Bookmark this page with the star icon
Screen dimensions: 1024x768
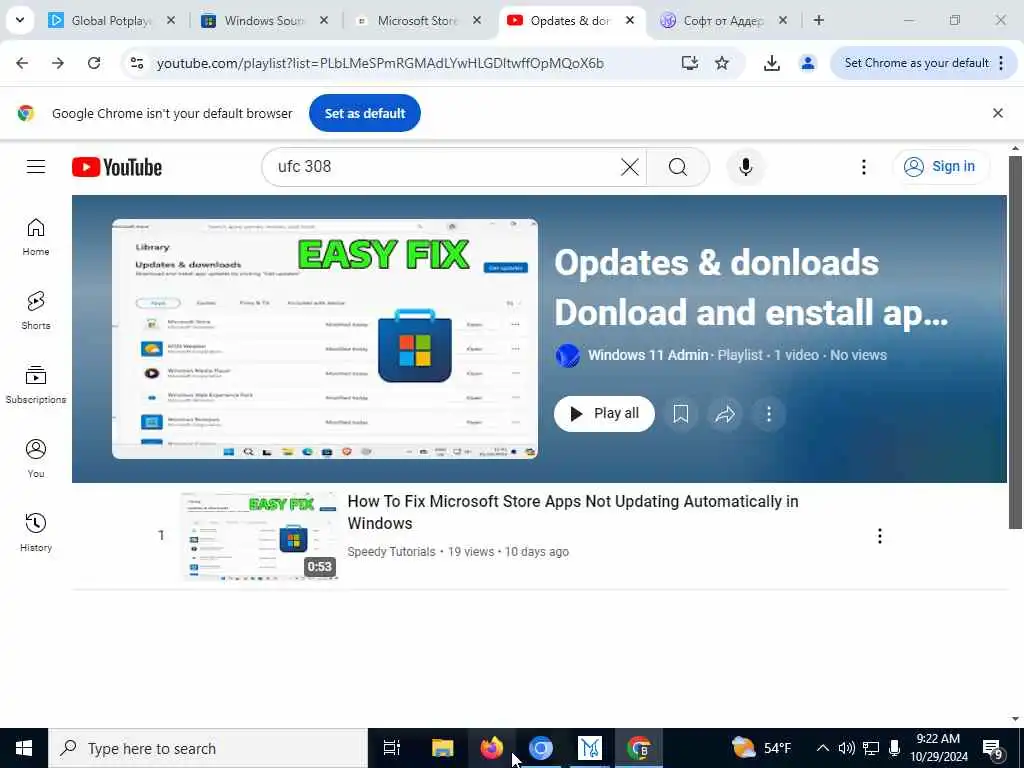(722, 63)
